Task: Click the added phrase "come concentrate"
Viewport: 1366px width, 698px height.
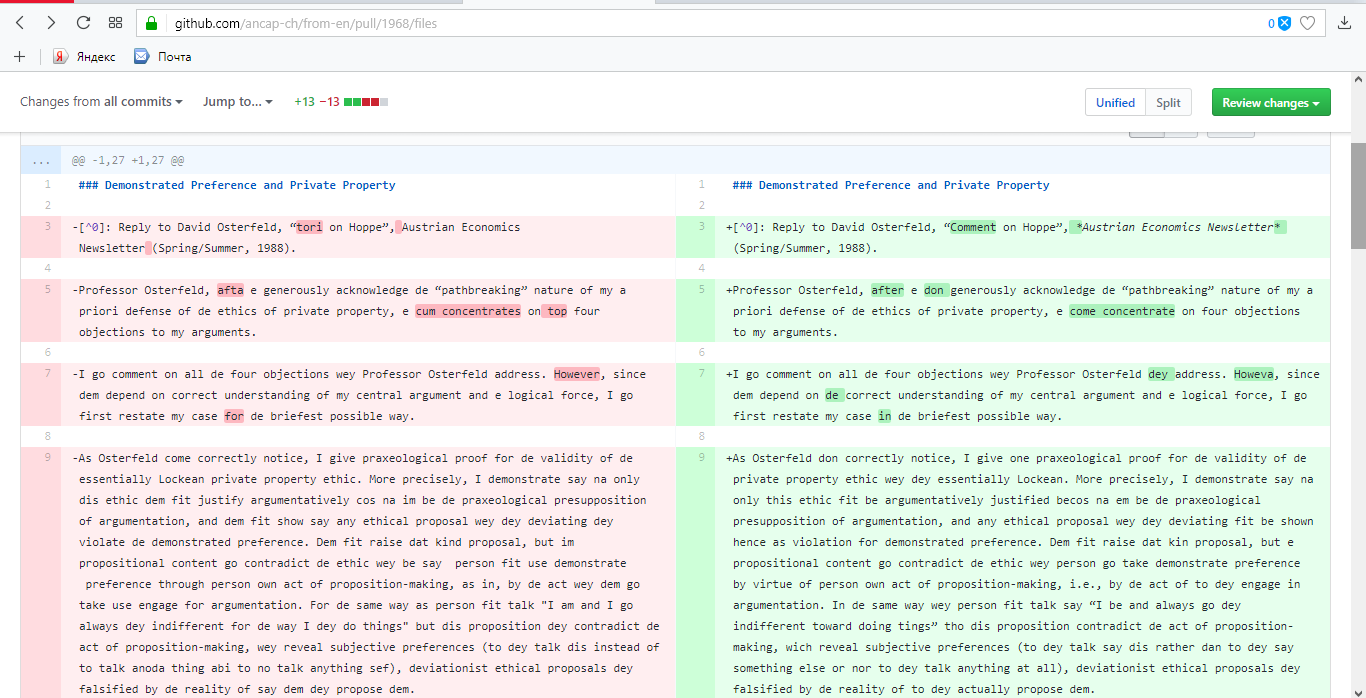Action: click(x=1122, y=311)
